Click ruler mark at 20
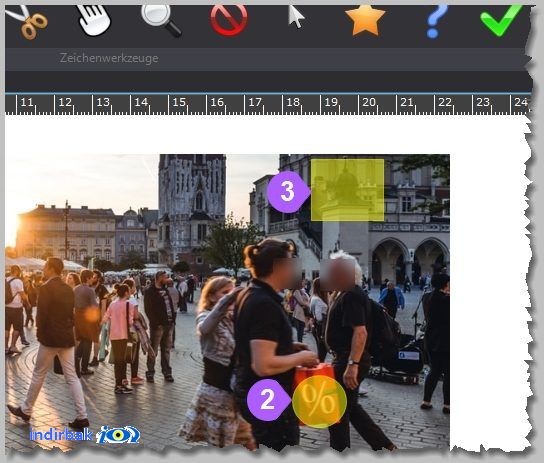Screen dimensions: 544x463 [x=369, y=102]
